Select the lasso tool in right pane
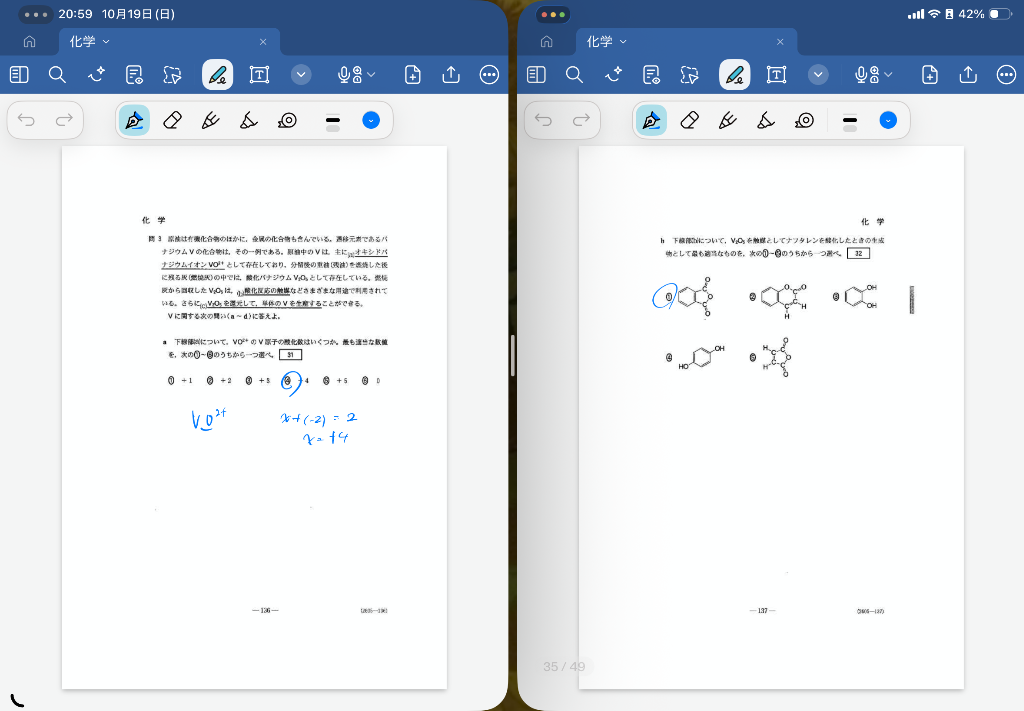1024x711 pixels. [x=689, y=75]
